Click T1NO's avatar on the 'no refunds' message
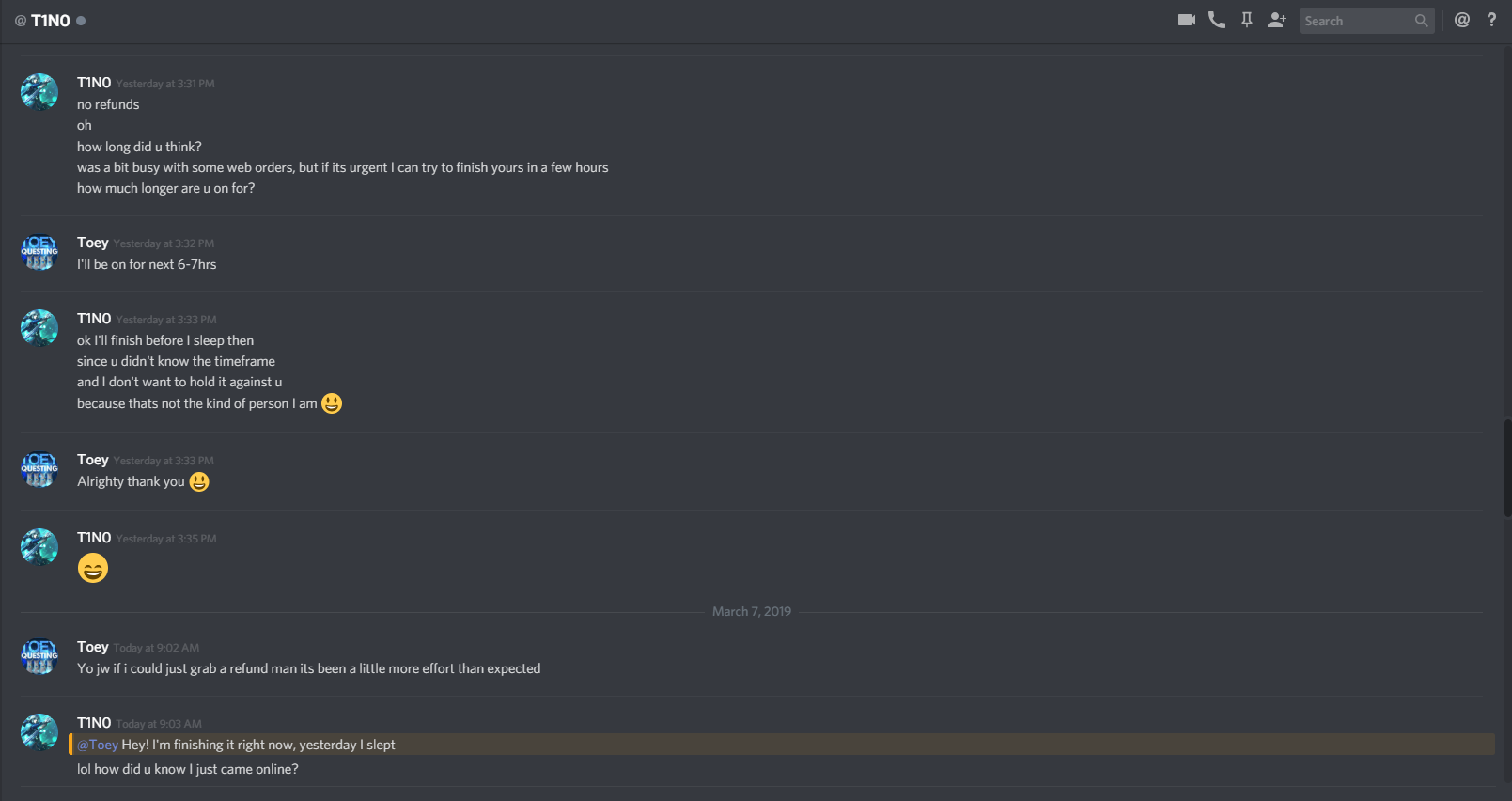Screen dimensions: 1512x801 click(39, 92)
